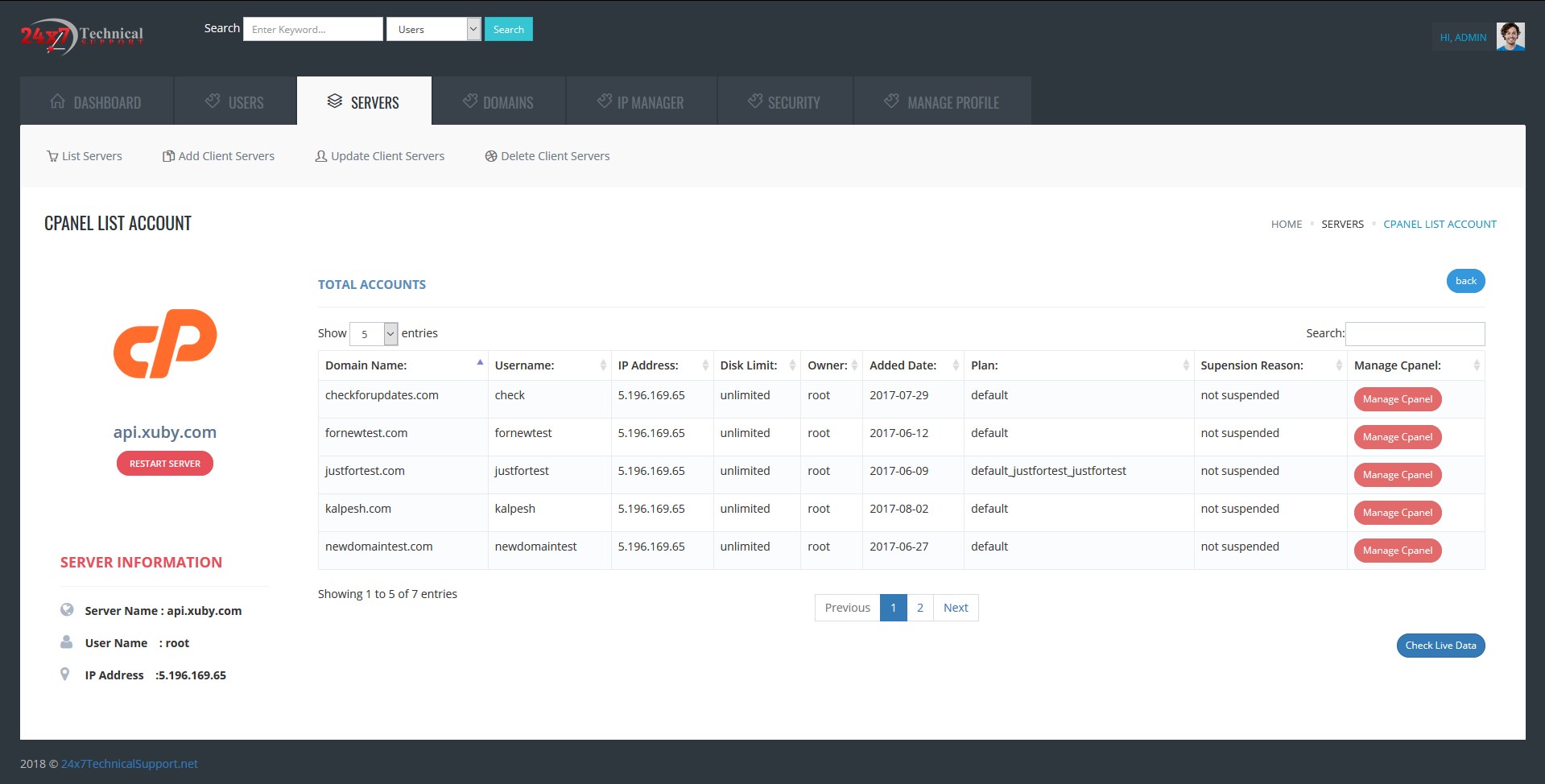Screen dimensions: 1545x784
Task: Click the admin profile avatar
Action: [1510, 37]
